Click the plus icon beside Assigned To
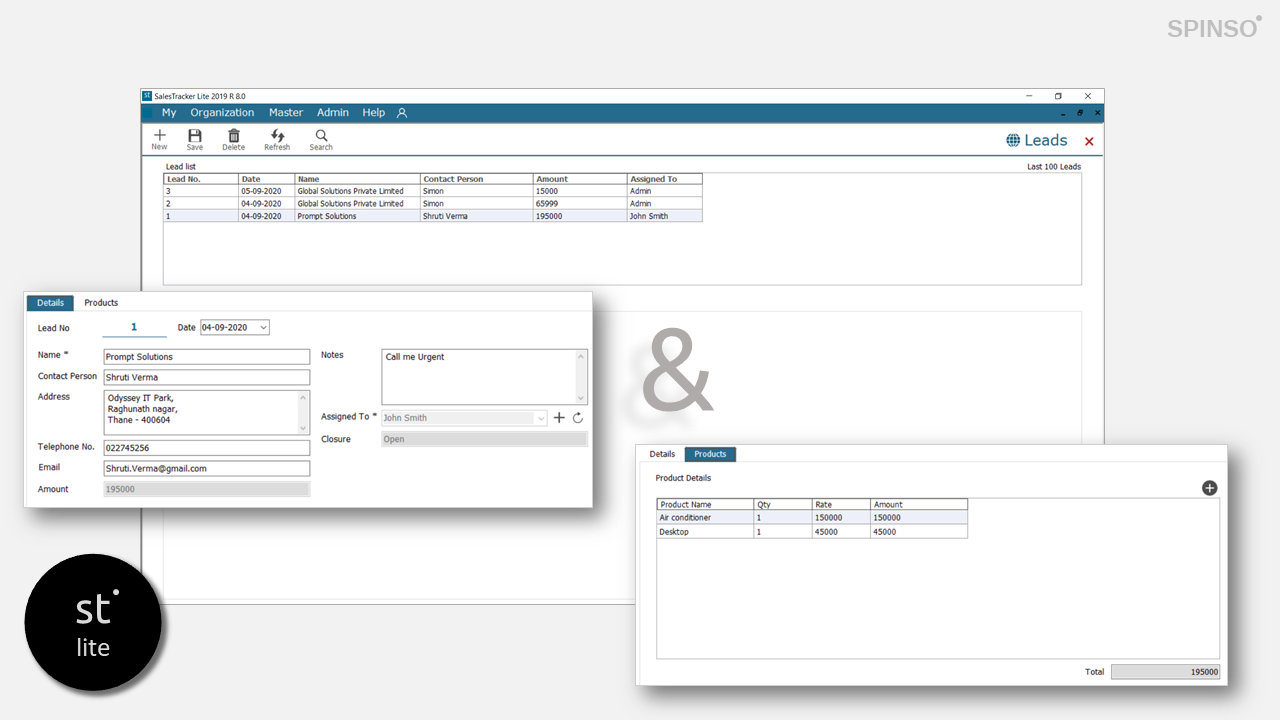 [559, 418]
